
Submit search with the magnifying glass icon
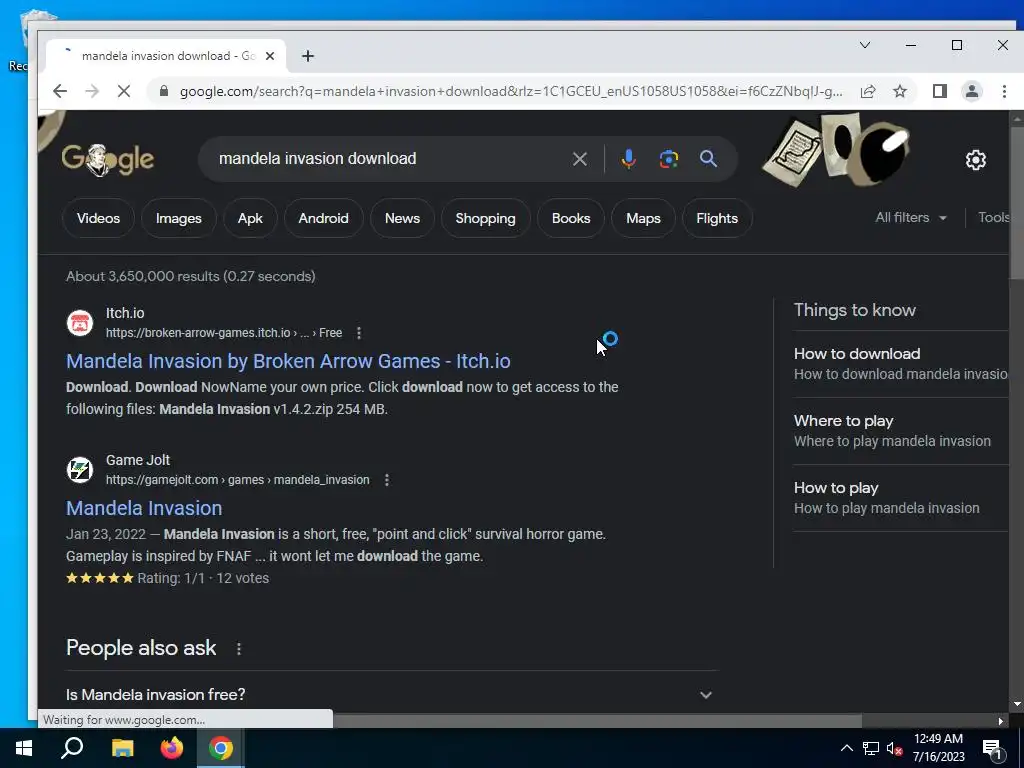pyautogui.click(x=709, y=159)
